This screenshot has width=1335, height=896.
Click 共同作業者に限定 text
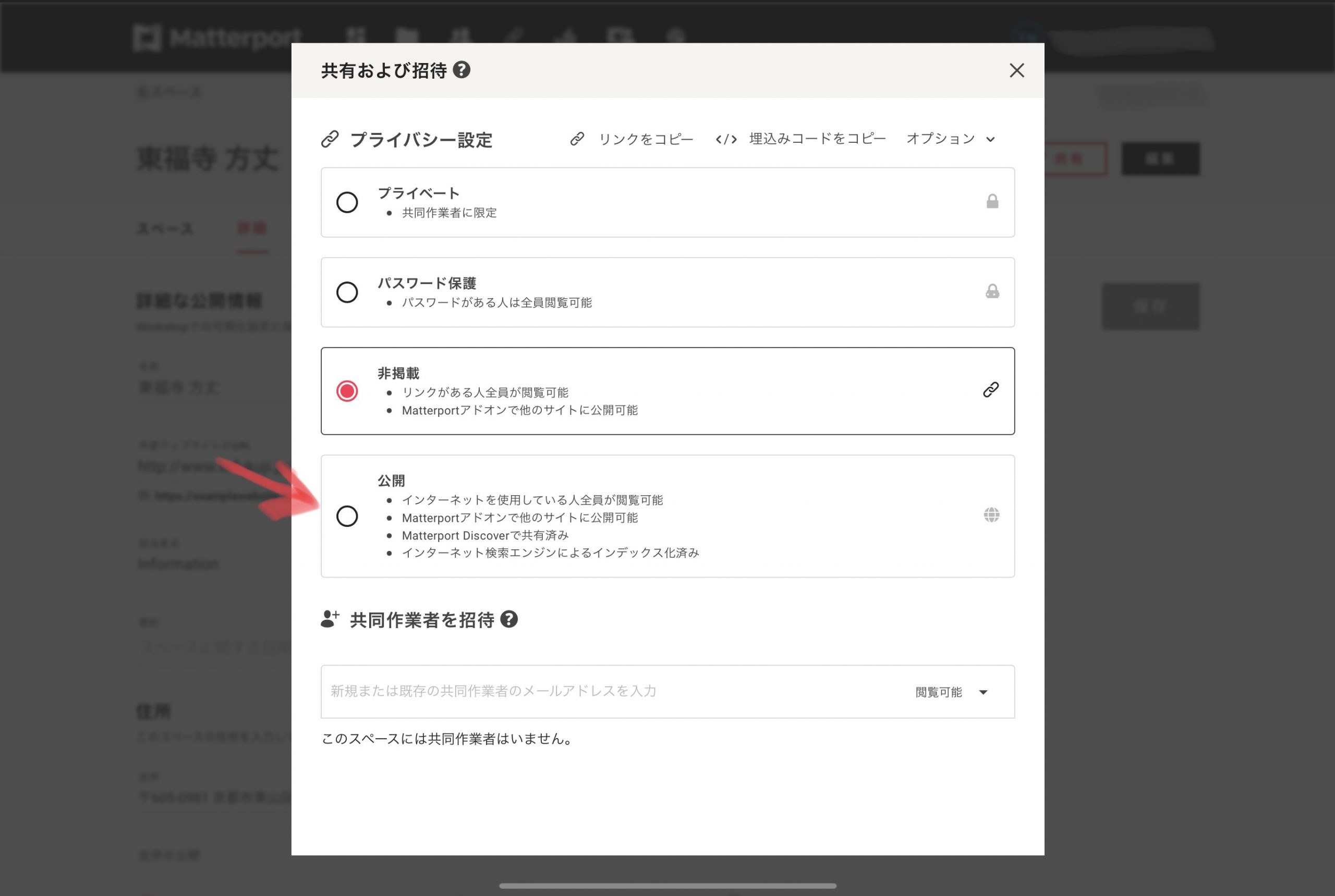[450, 213]
